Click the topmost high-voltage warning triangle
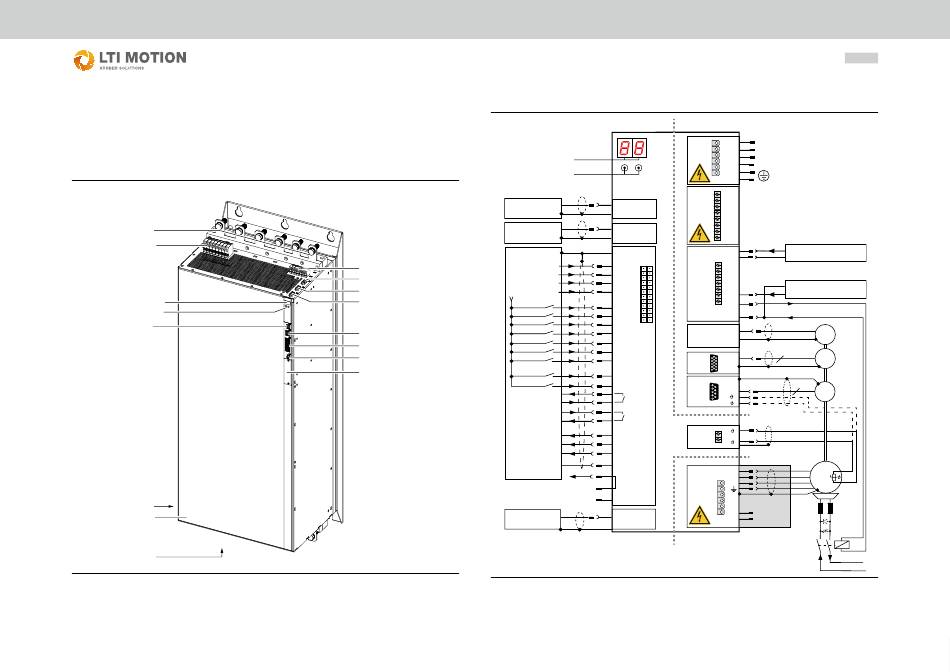 [700, 173]
